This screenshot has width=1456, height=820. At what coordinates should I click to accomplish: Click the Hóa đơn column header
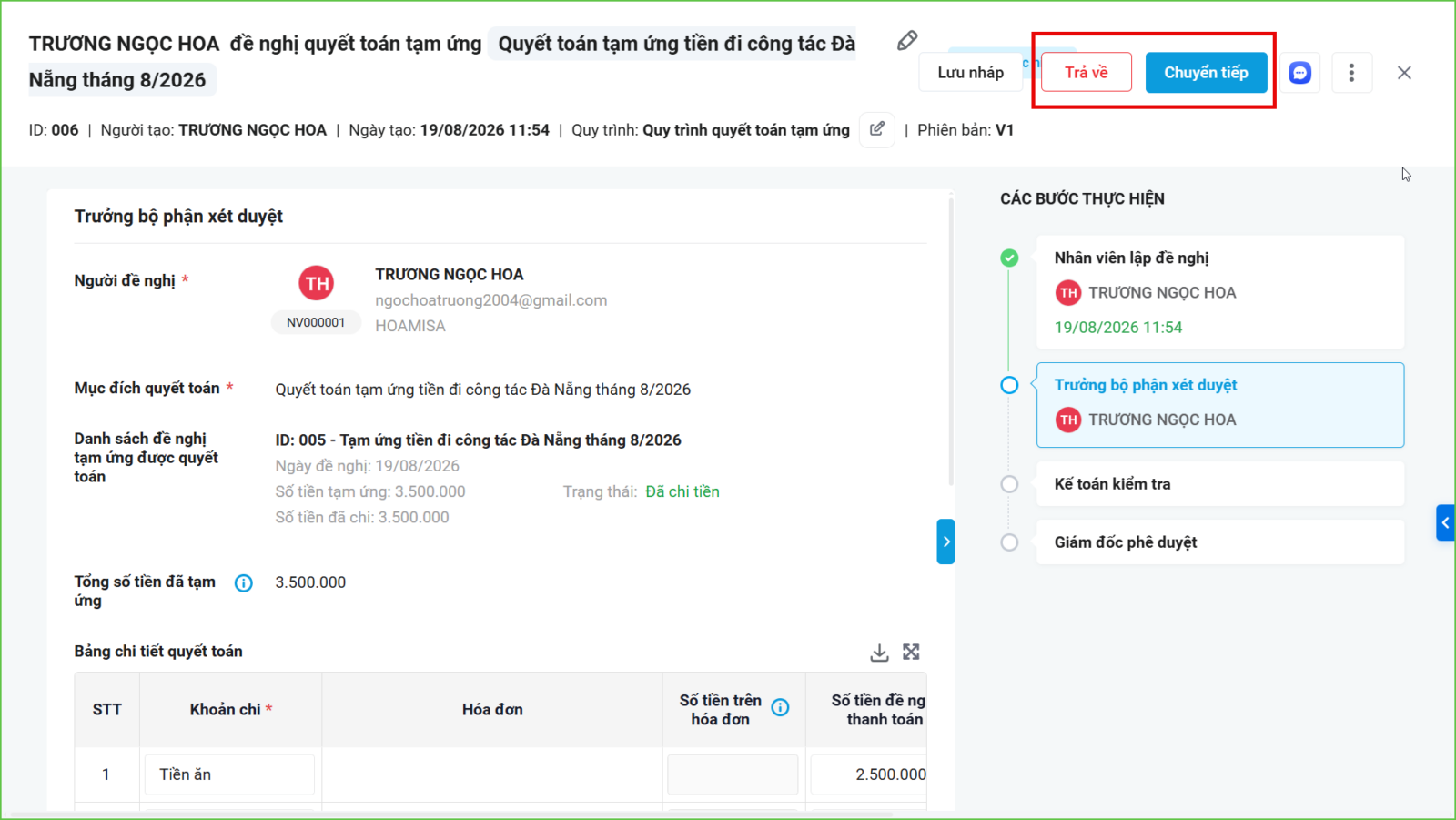(492, 710)
